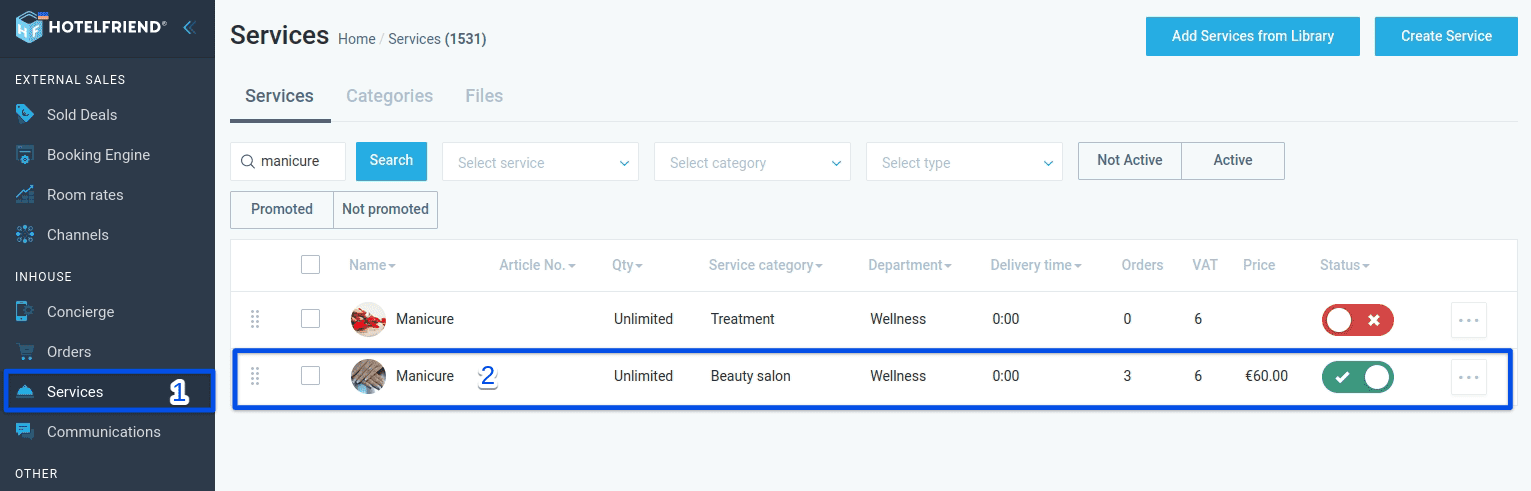This screenshot has height=491, width=1531.
Task: Open the Select category dropdown
Action: coord(752,162)
